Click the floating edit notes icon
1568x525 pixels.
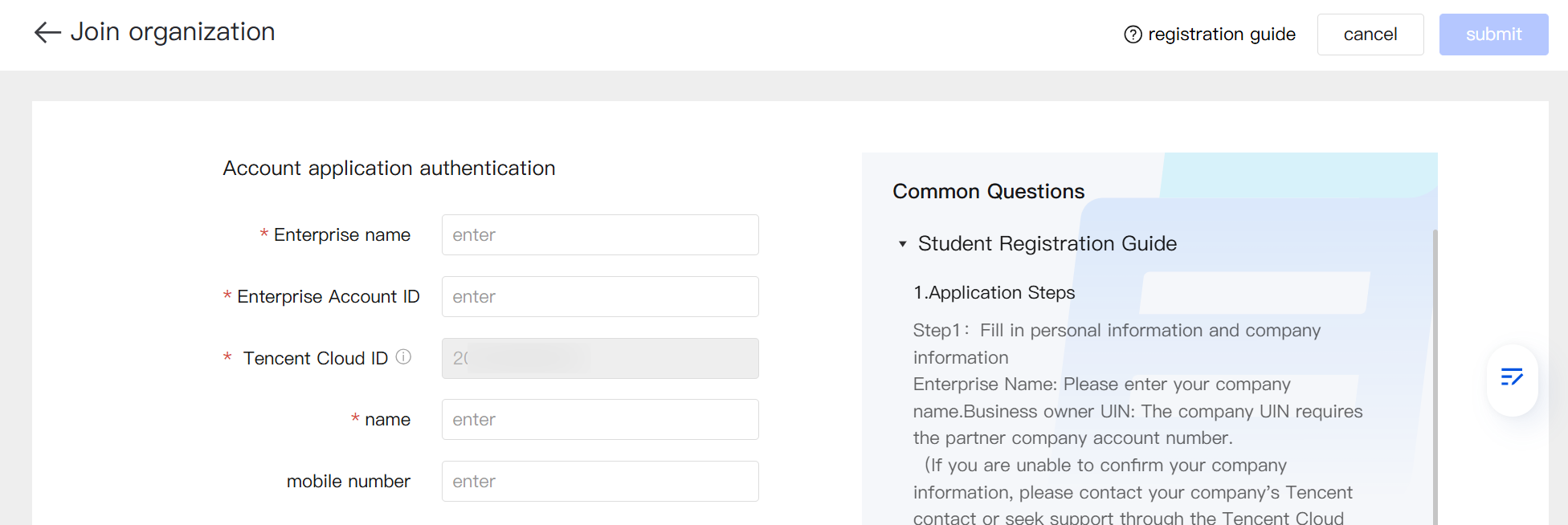(x=1512, y=377)
